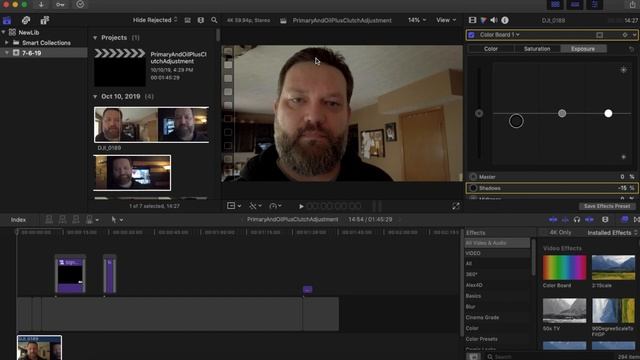The image size is (640, 360).
Task: Open Color Board 1 correction dropdown
Action: (500, 35)
